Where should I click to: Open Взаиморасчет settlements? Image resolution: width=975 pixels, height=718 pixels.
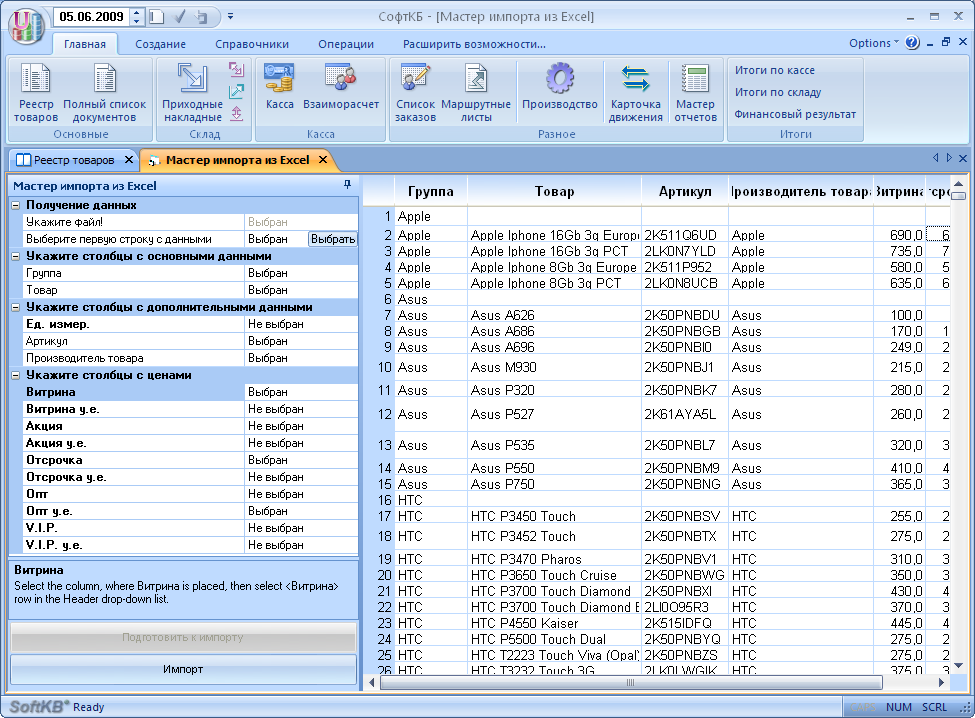click(341, 87)
